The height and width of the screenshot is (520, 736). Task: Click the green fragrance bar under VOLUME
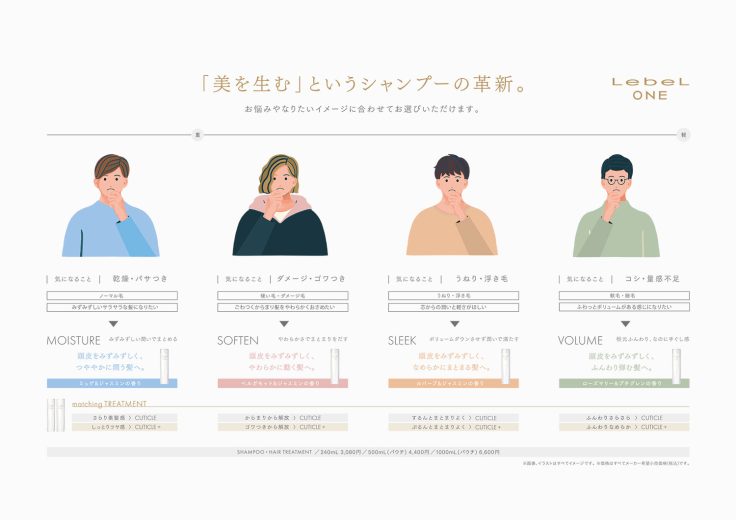(x=624, y=383)
